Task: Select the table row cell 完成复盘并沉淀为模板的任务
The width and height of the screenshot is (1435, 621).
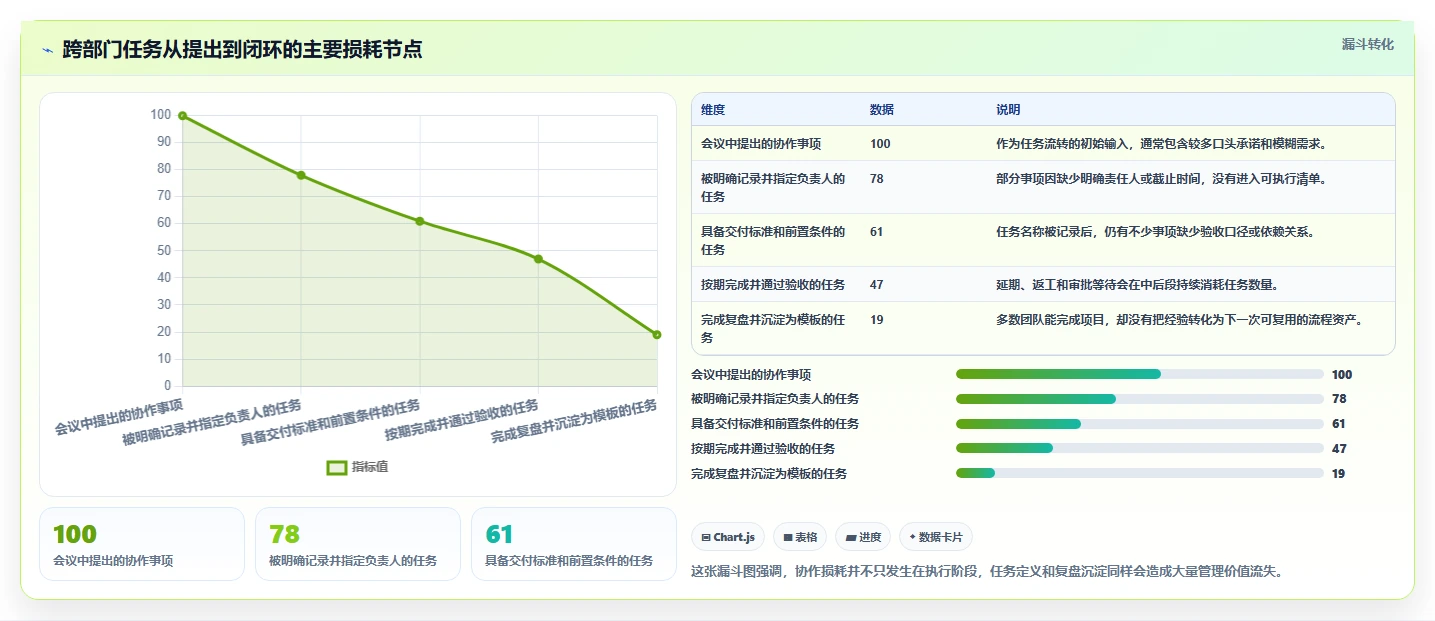Action: coord(774,329)
